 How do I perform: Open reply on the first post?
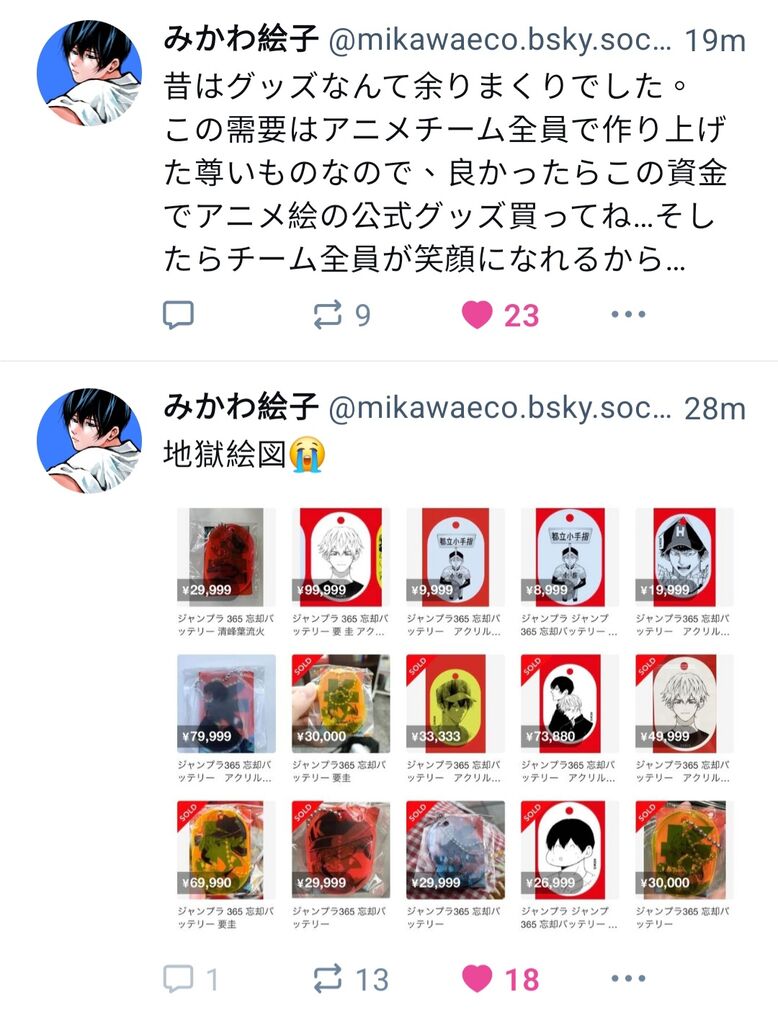pos(178,315)
